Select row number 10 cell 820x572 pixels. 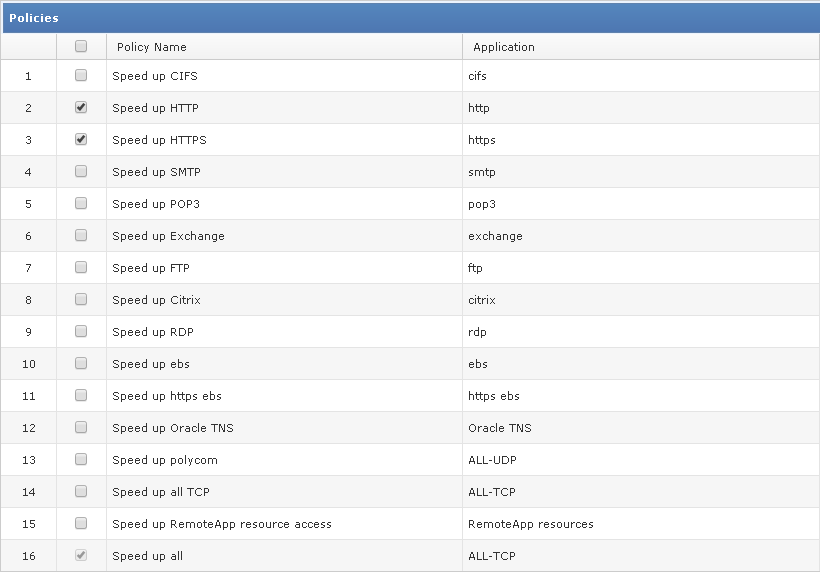28,364
